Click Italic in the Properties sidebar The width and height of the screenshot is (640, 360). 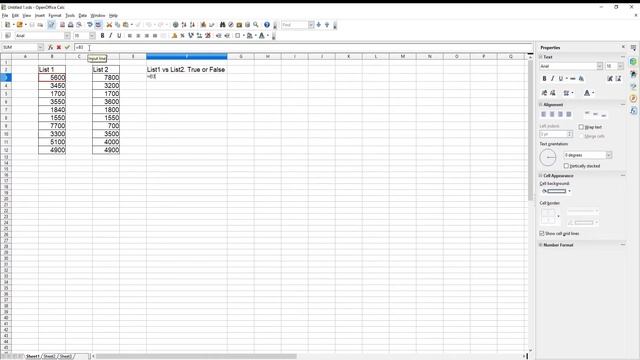point(552,78)
